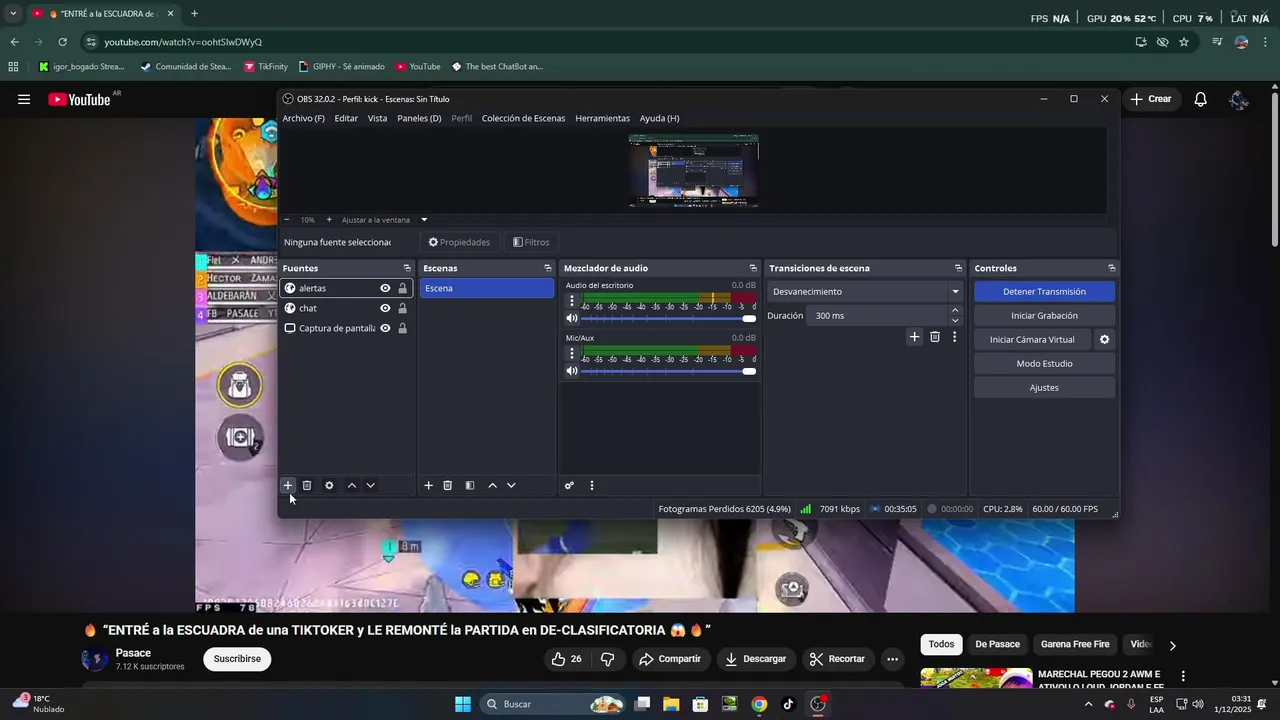
Task: Click Iniciar Cámara Virtual button
Action: click(x=1032, y=340)
